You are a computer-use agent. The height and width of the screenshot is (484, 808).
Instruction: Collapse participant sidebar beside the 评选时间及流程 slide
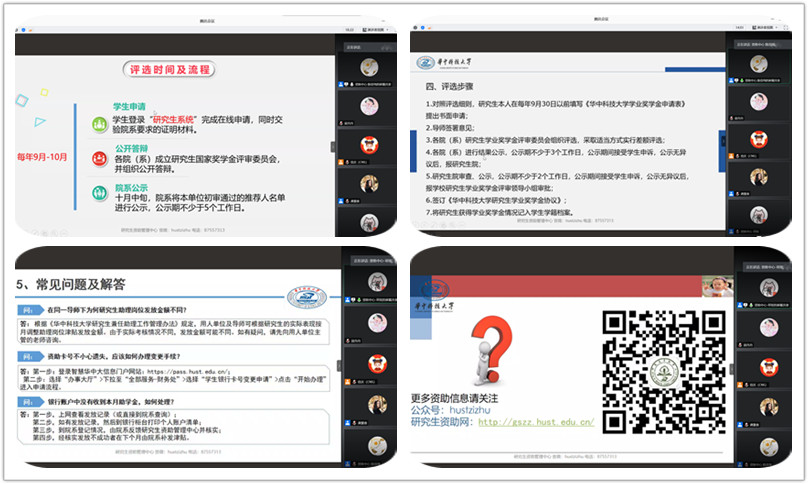click(332, 147)
